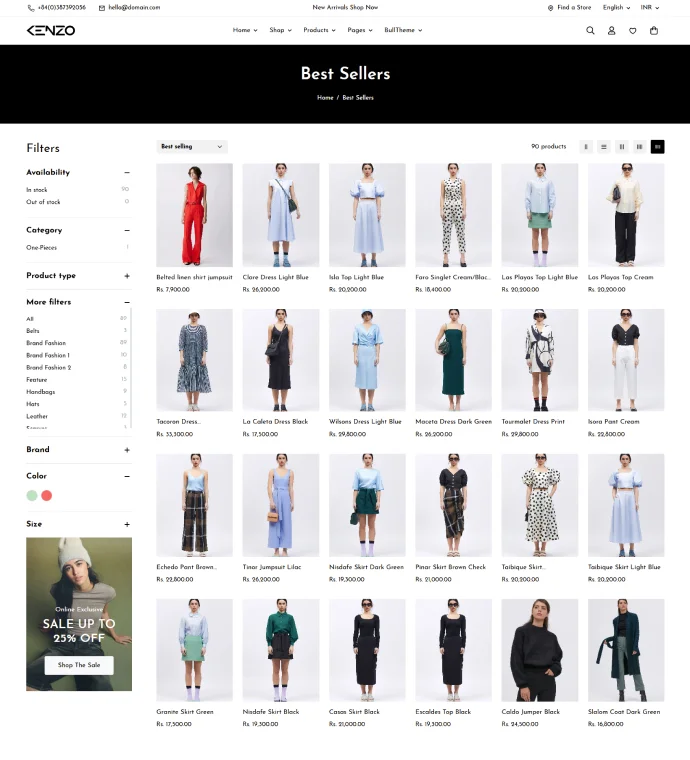Expand the Size filter section
The width and height of the screenshot is (690, 760).
[x=127, y=524]
